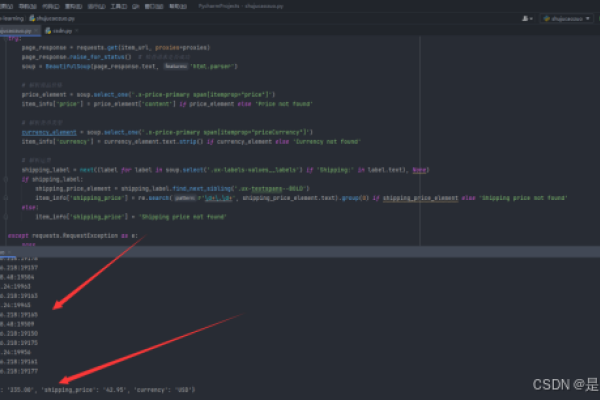Open the last menu in the menu bar
This screenshot has width=600, height=400.
pos(176,5)
